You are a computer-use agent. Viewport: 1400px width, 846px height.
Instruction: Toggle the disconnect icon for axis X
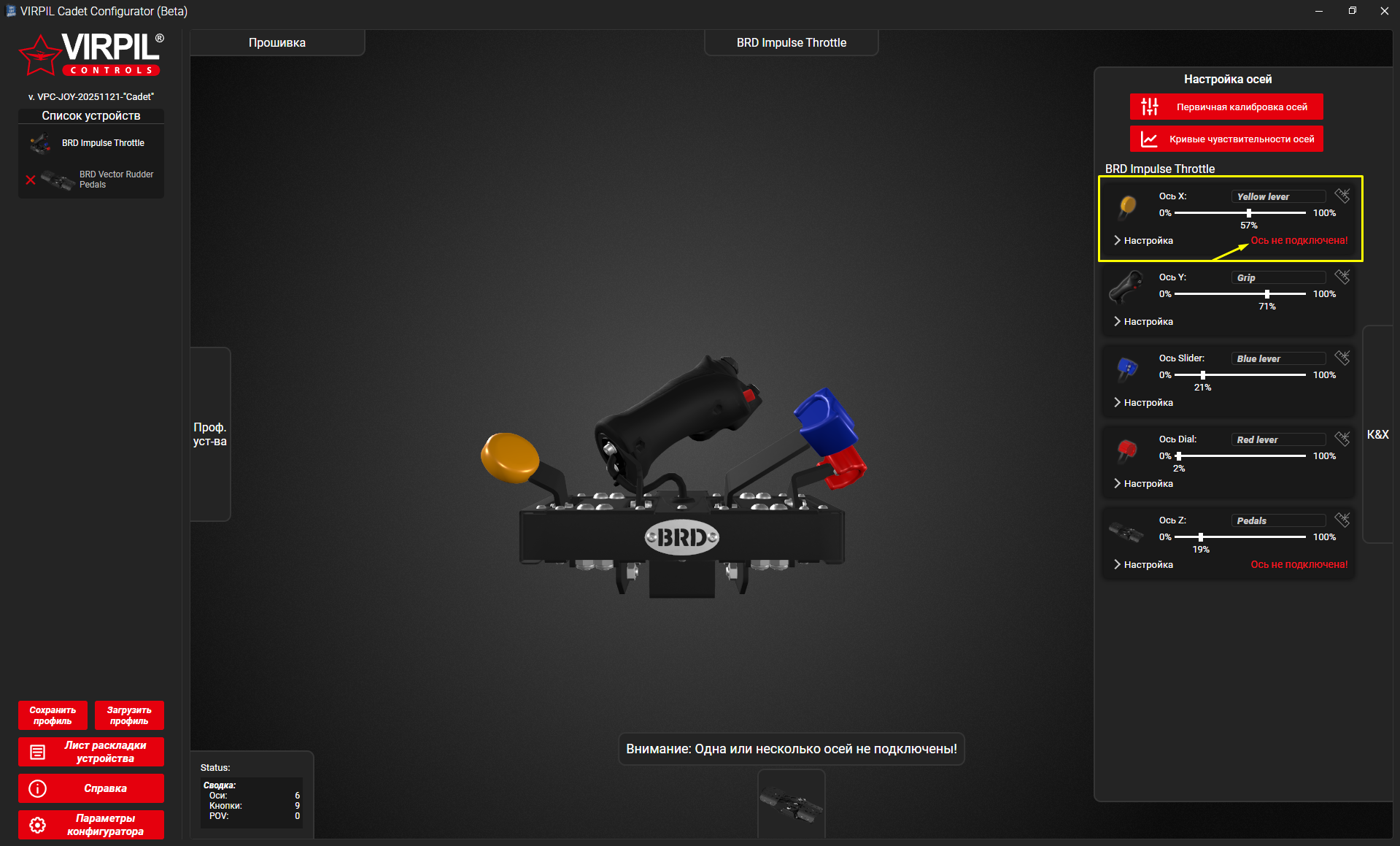1342,196
